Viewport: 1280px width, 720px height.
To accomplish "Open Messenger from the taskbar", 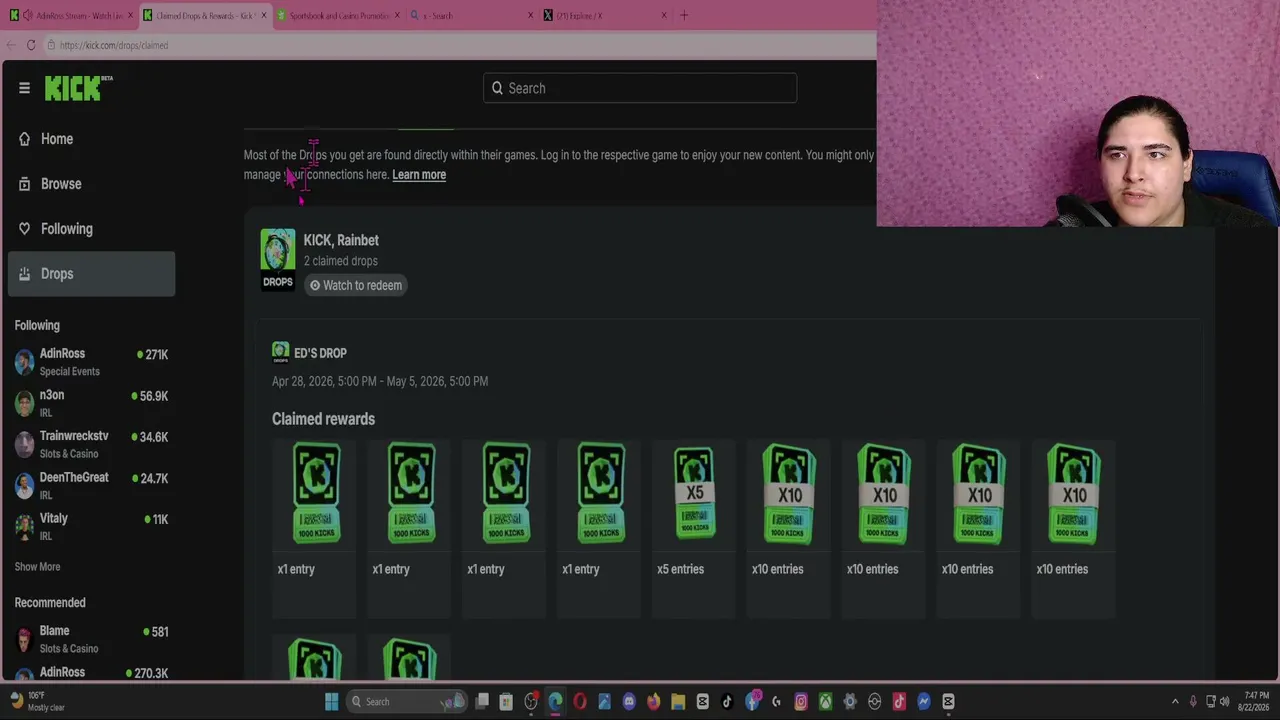I will (923, 701).
